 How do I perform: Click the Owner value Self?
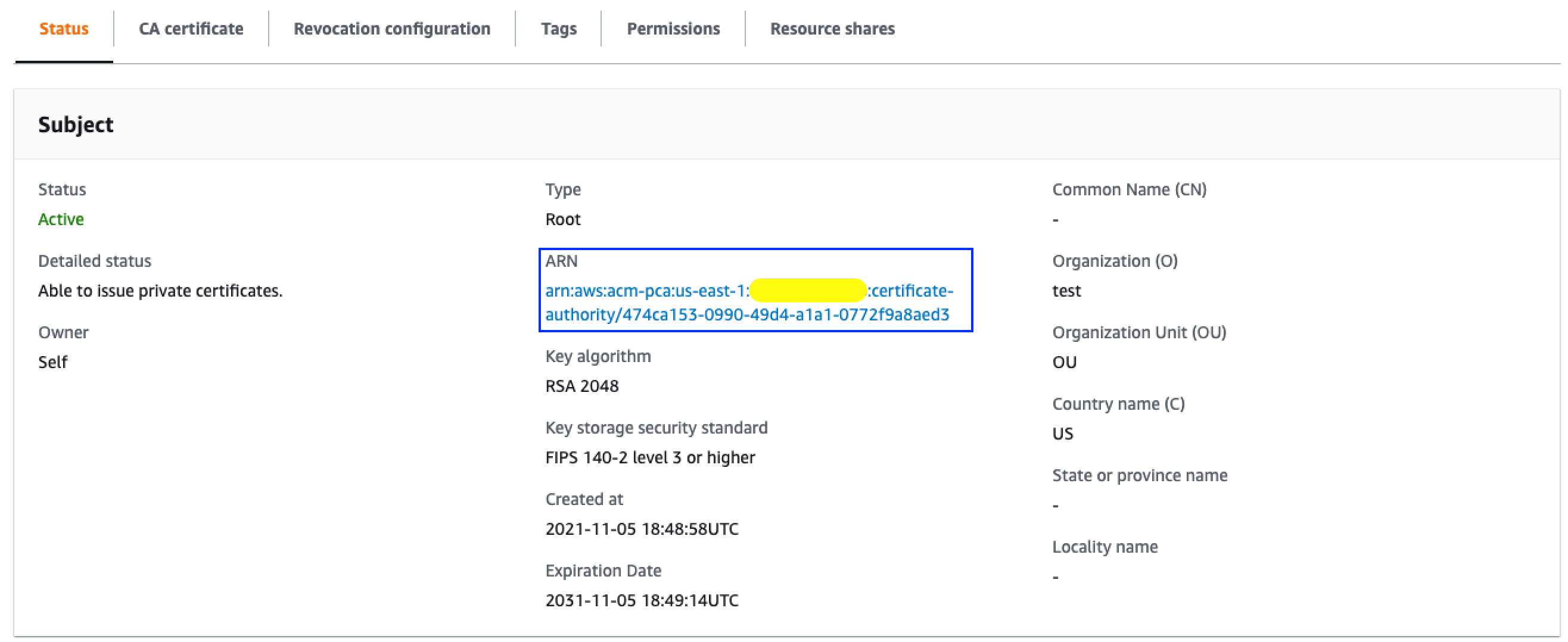[x=53, y=362]
